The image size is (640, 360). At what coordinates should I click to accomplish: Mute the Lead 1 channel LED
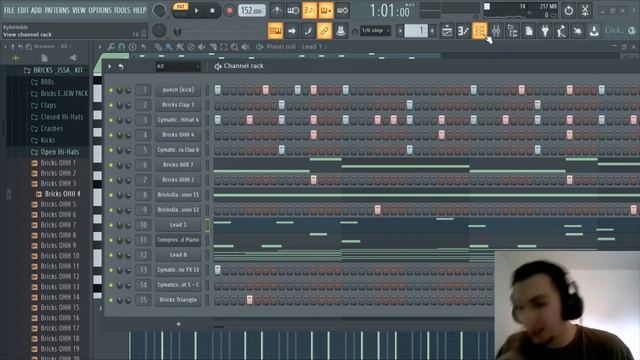pos(111,225)
